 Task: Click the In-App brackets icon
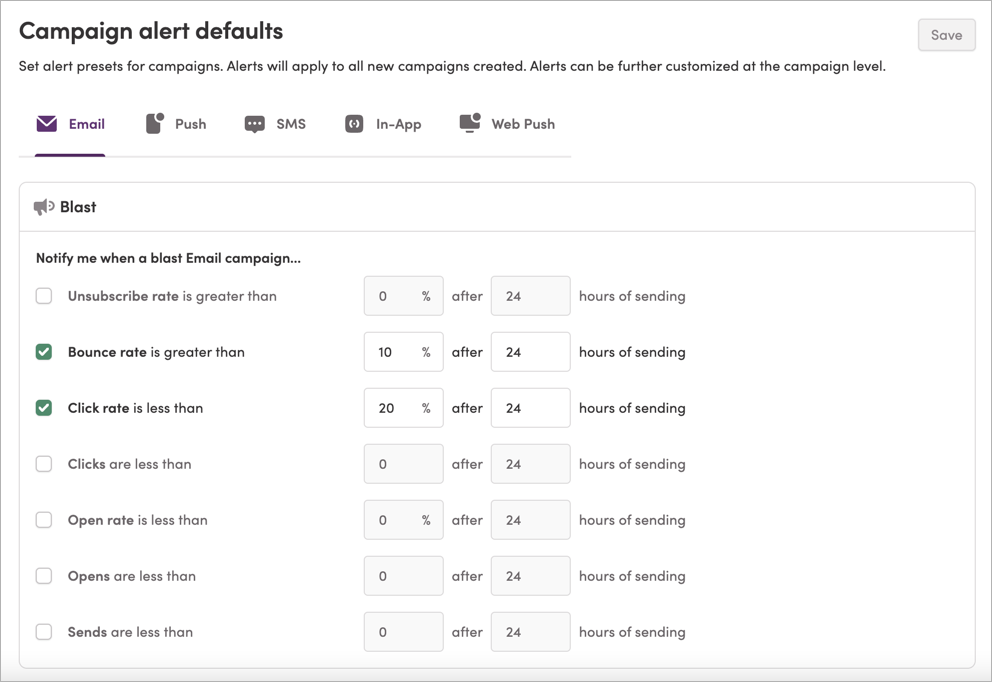pos(356,123)
